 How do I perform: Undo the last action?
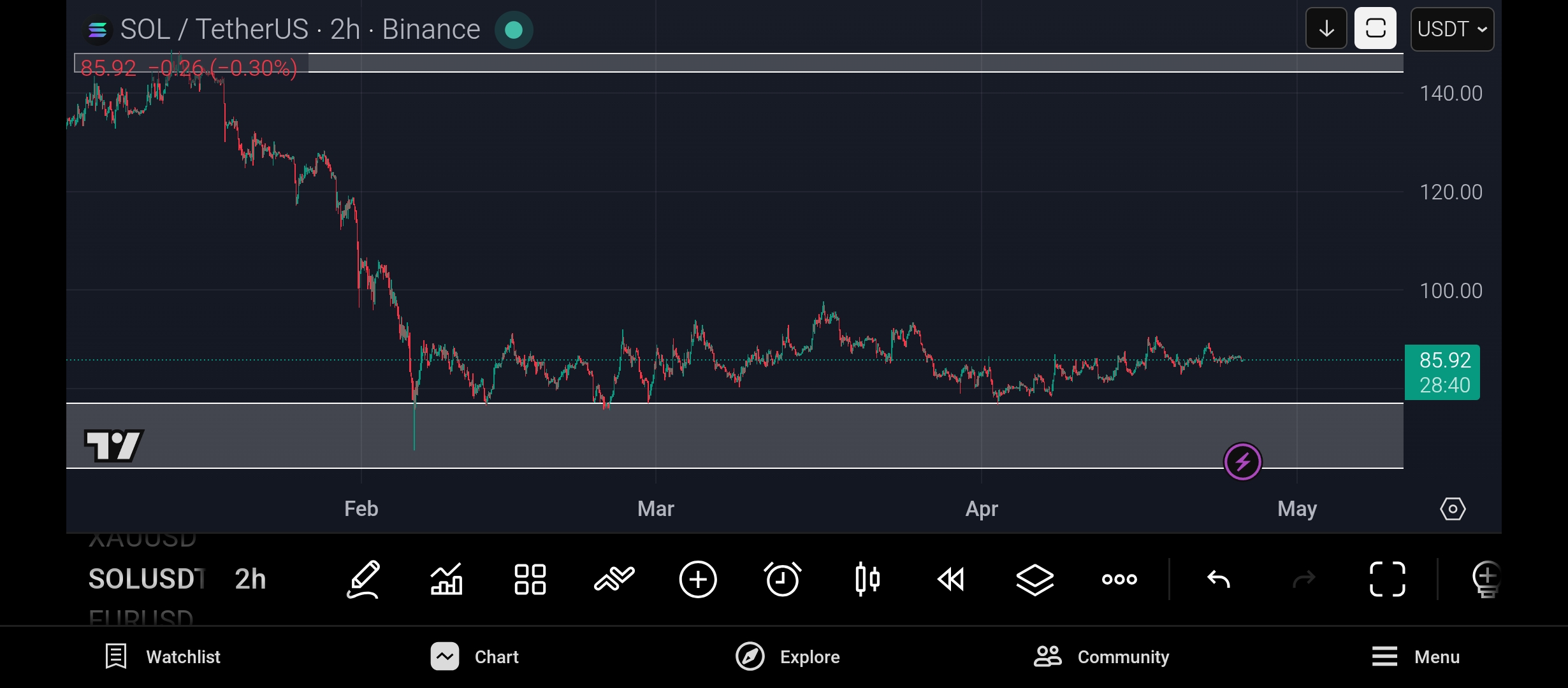1219,579
